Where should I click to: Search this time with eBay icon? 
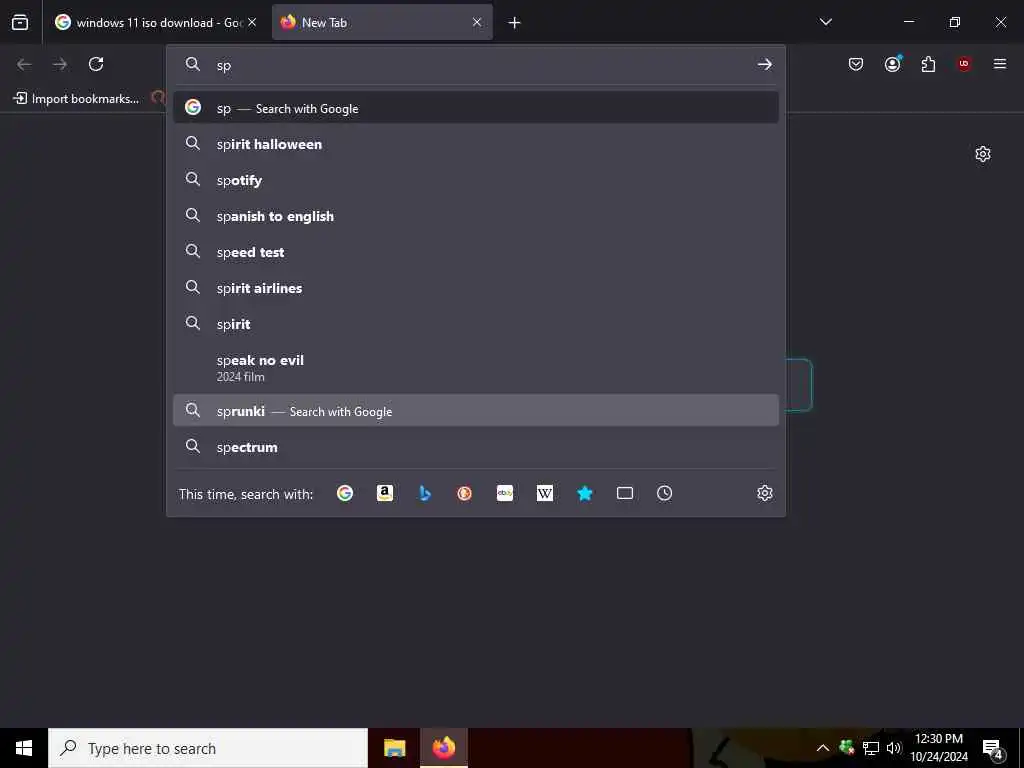[x=505, y=493]
